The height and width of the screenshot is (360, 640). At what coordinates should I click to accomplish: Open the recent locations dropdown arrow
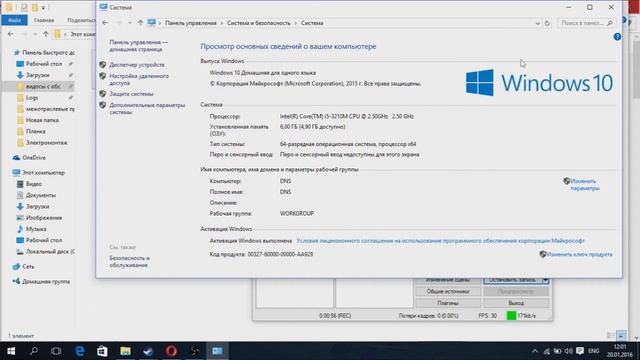(130, 23)
